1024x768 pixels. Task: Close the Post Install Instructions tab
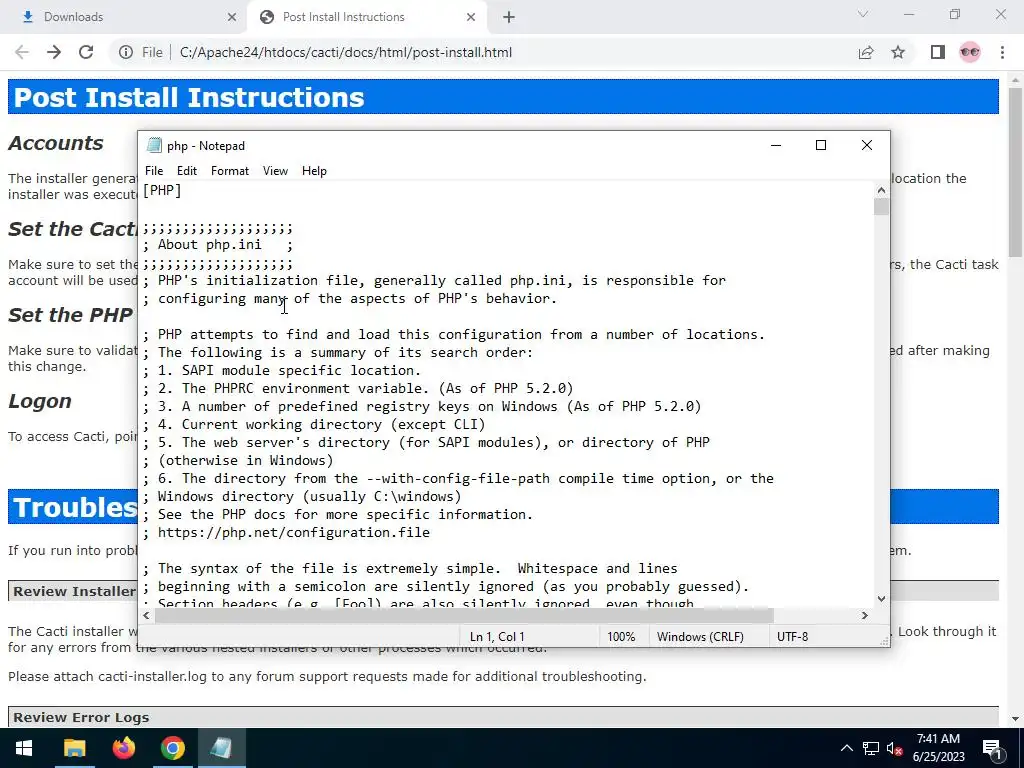pyautogui.click(x=471, y=17)
